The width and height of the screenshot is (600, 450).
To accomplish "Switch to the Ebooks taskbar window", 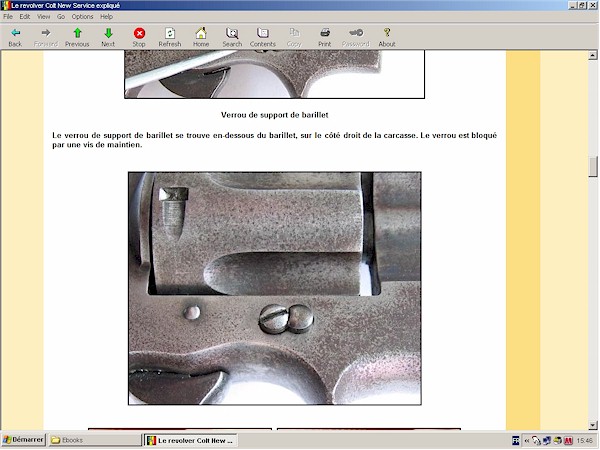I will 95,440.
